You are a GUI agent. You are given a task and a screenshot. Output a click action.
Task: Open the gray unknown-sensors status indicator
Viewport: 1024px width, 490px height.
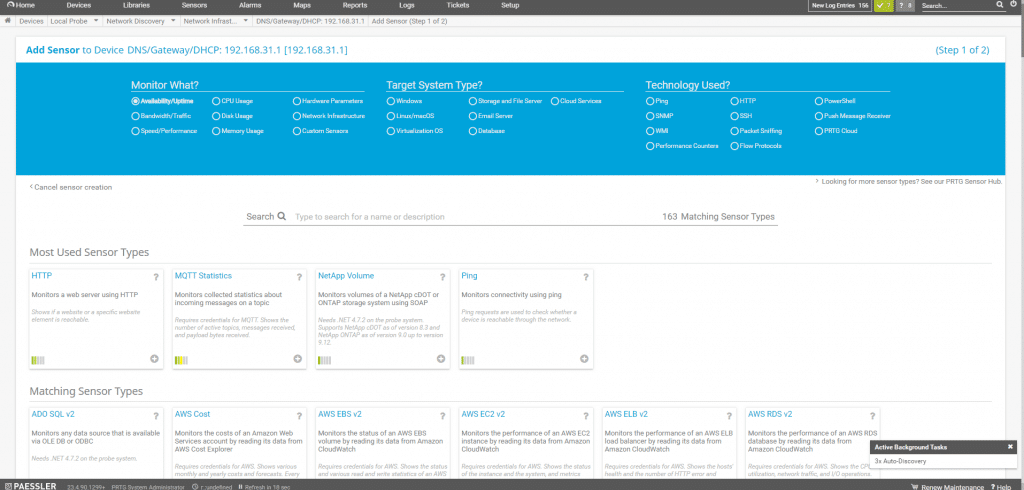[904, 6]
